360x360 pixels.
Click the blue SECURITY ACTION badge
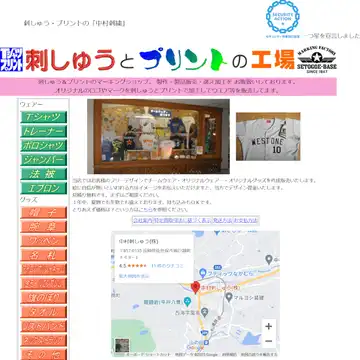point(283,18)
